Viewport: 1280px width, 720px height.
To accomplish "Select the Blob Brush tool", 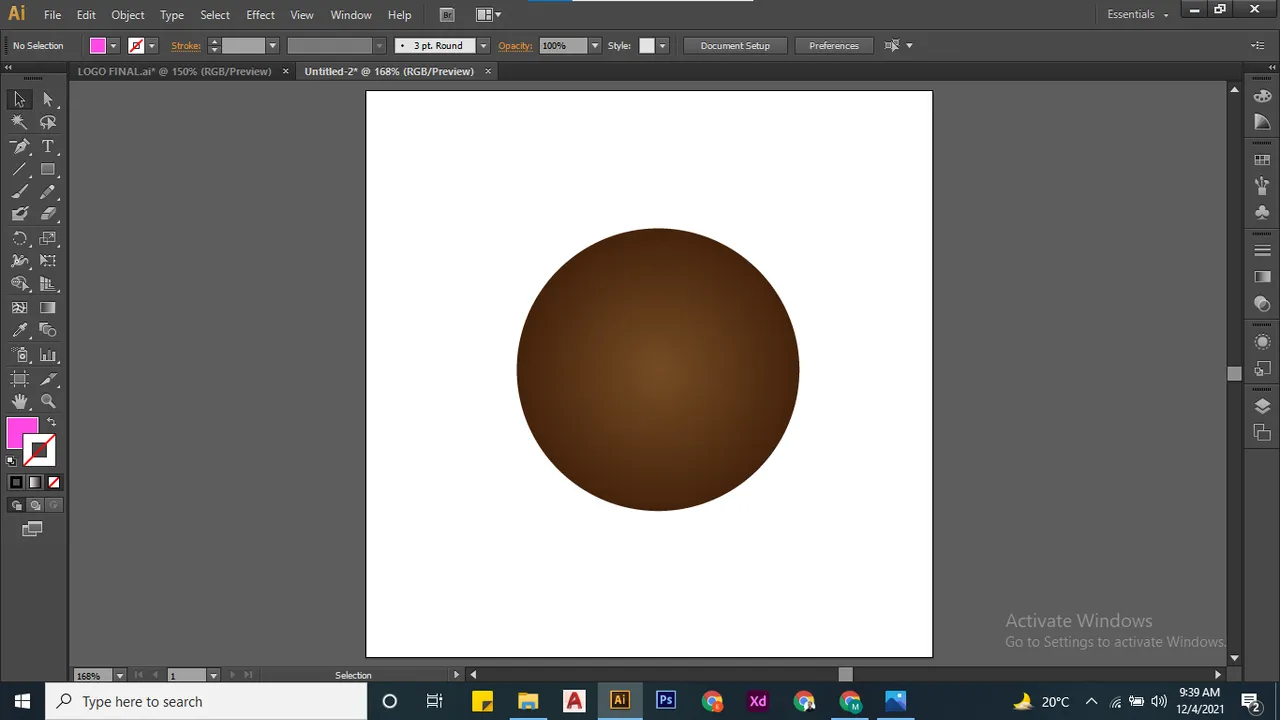I will click(x=19, y=214).
